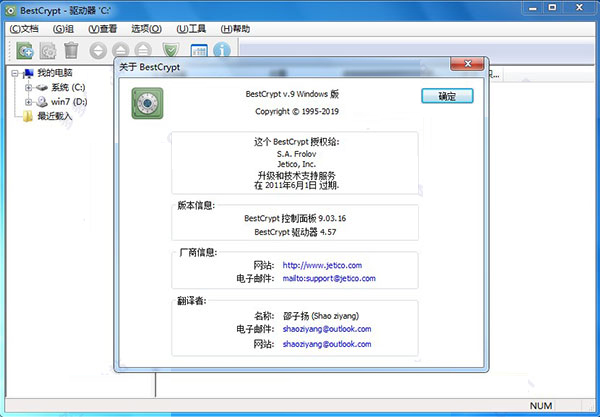Open the (C)文档 menu
The width and height of the screenshot is (600, 417).
[24, 29]
